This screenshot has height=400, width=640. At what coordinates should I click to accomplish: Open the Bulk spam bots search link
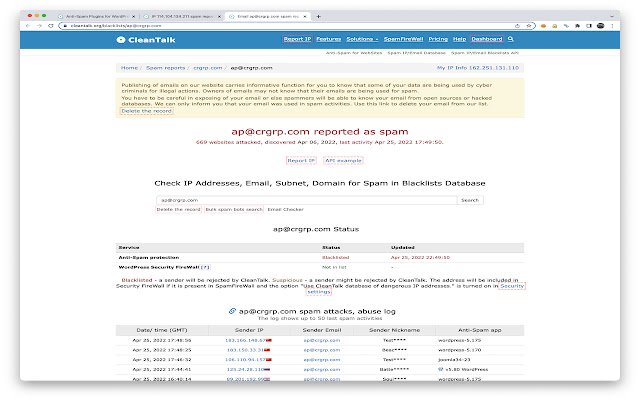[234, 209]
